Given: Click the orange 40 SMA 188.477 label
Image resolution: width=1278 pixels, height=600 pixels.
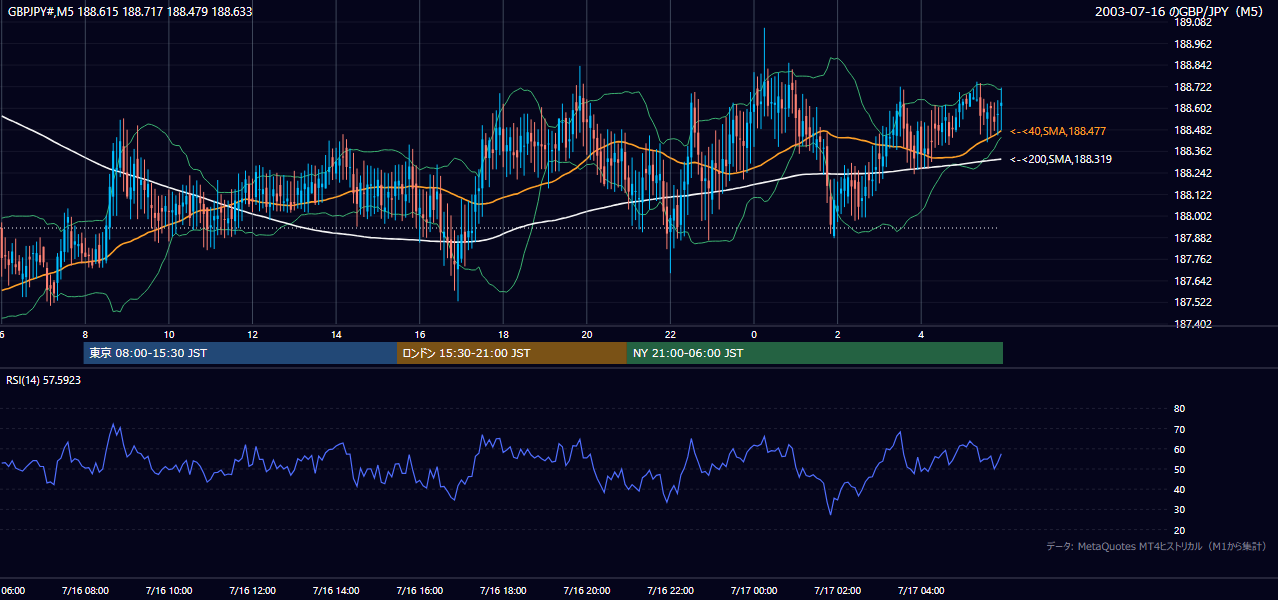Looking at the screenshot, I should coord(1058,131).
